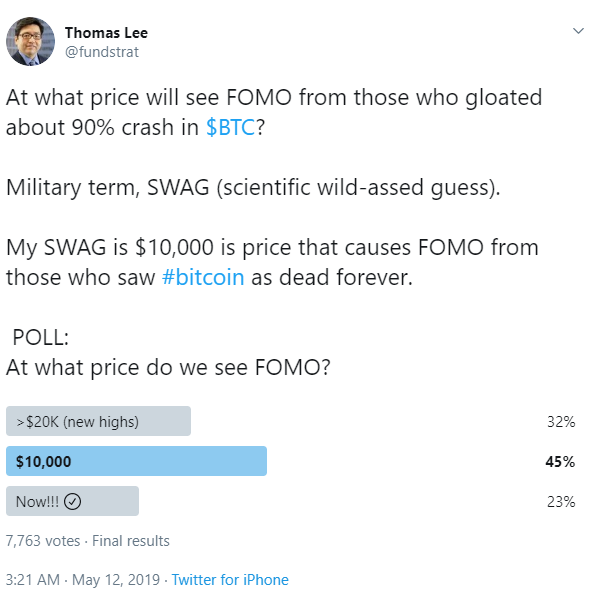The image size is (596, 600).
Task: Click the bold 45% poll percentage
Action: pos(560,461)
